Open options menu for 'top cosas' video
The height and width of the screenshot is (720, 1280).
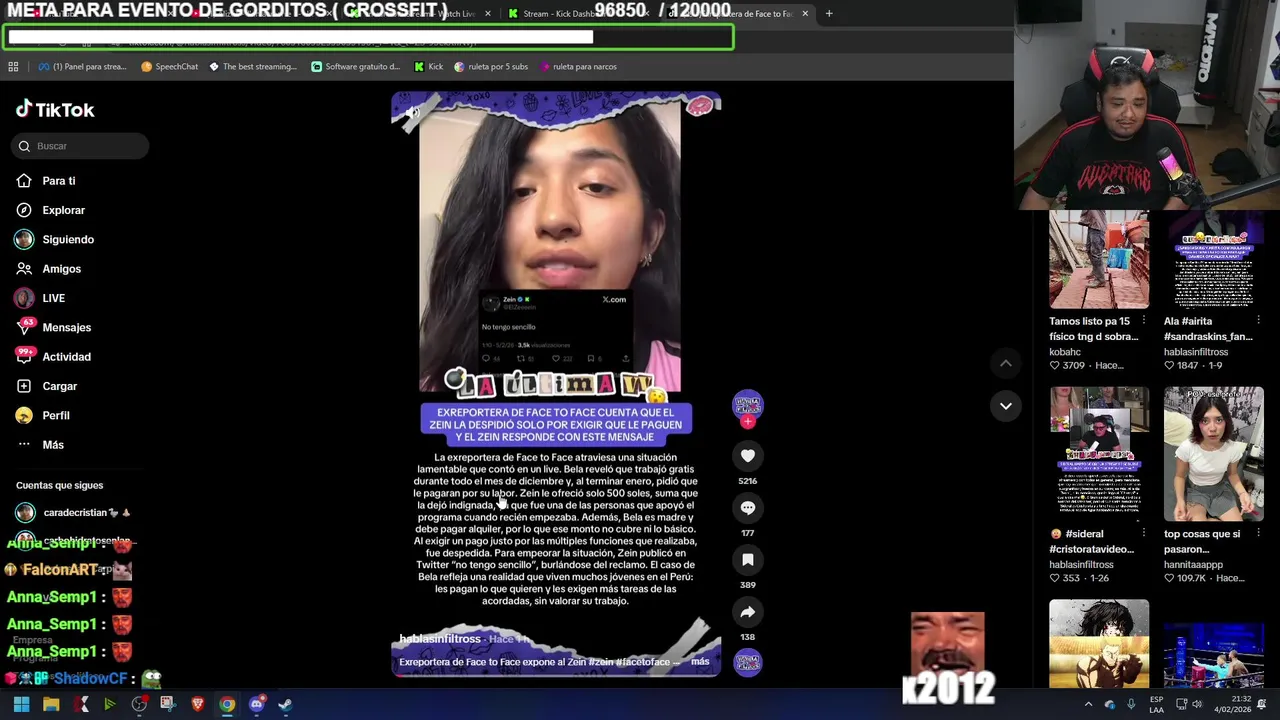[x=1257, y=534]
